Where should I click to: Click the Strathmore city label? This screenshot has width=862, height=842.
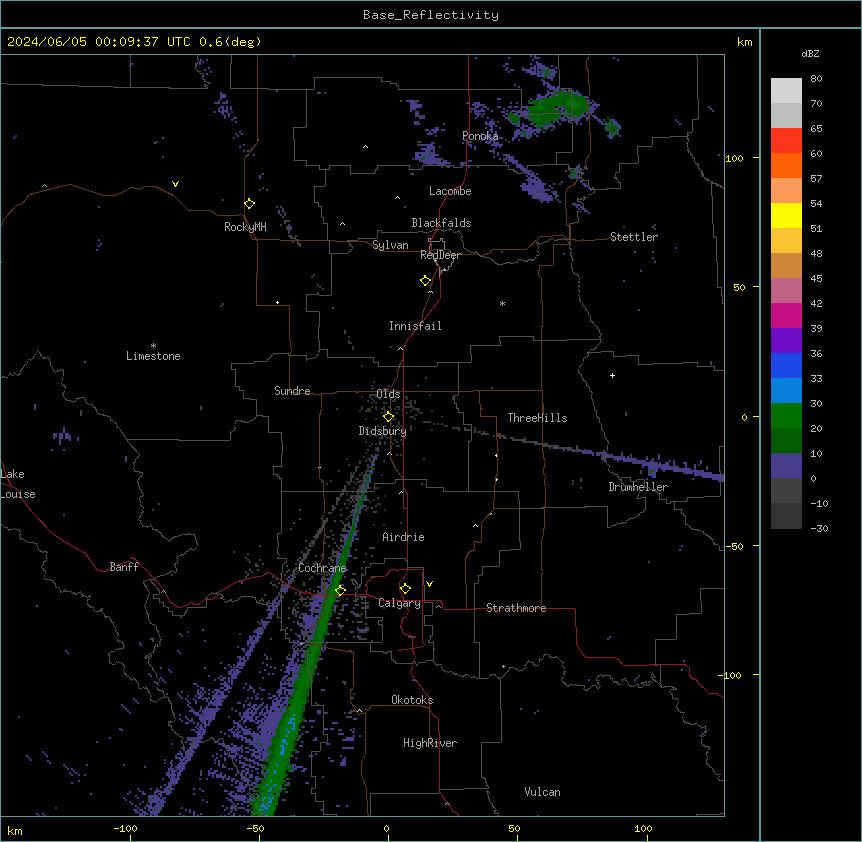point(516,608)
